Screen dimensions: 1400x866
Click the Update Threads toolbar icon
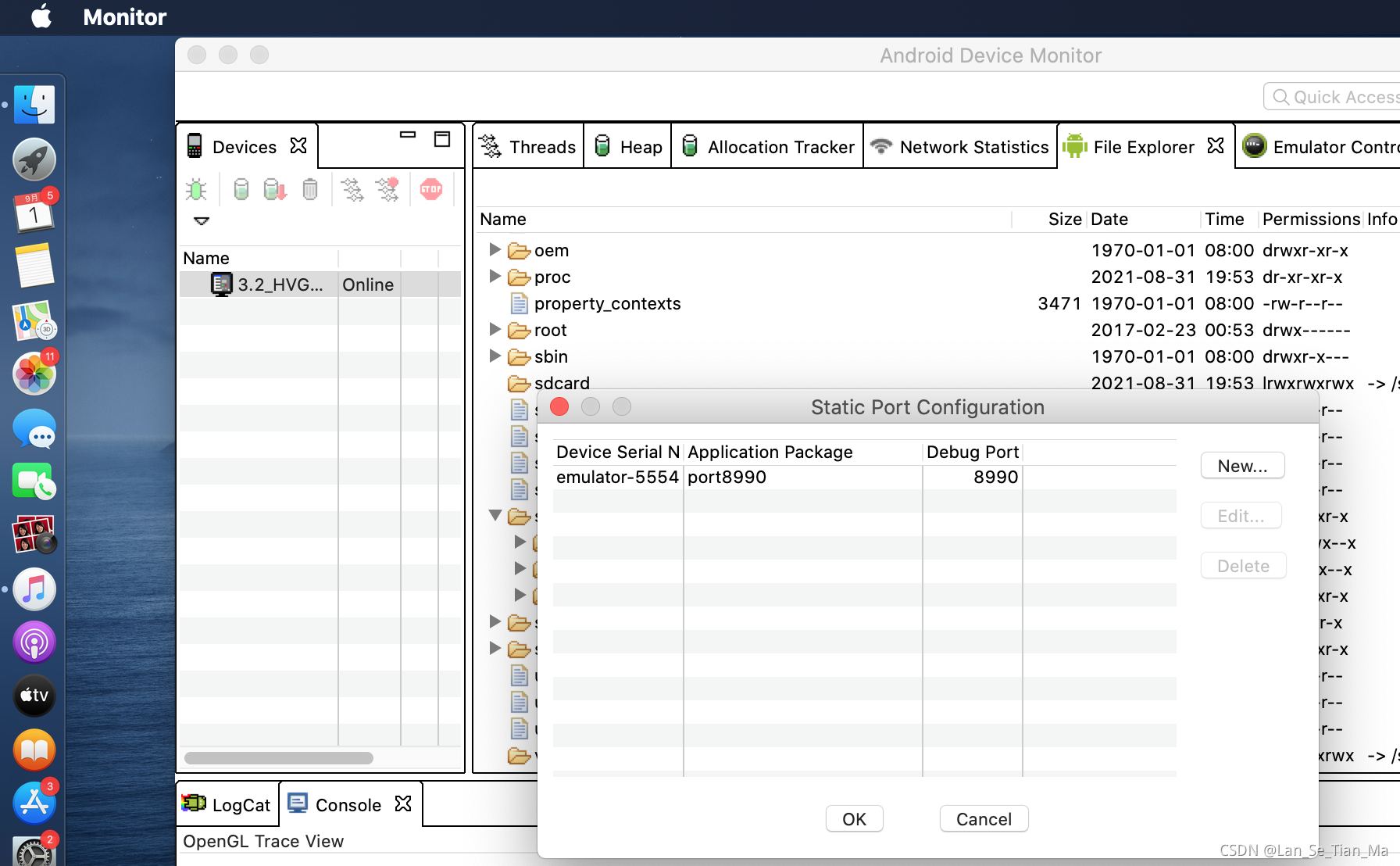pos(352,189)
